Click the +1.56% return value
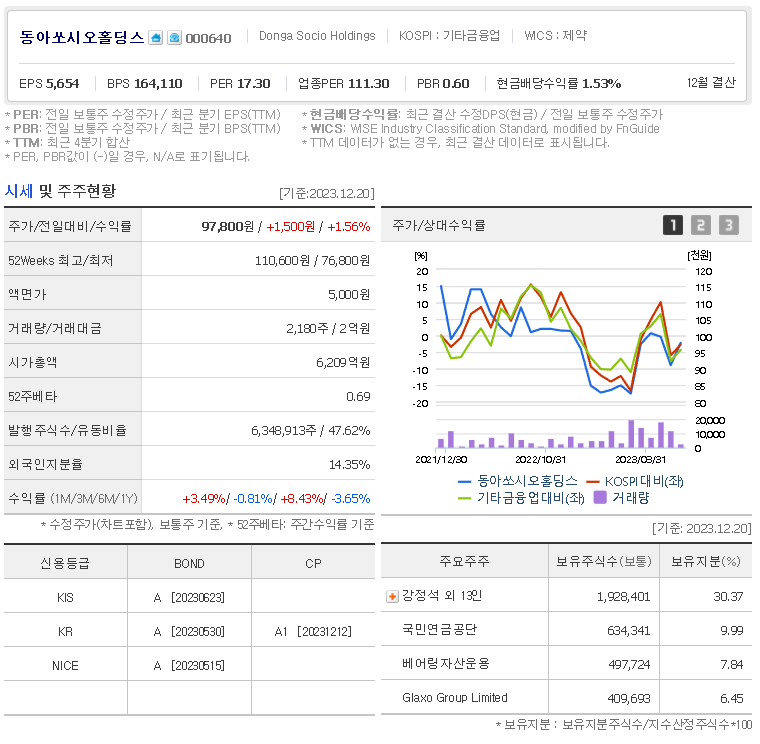The width and height of the screenshot is (760, 744). [348, 227]
